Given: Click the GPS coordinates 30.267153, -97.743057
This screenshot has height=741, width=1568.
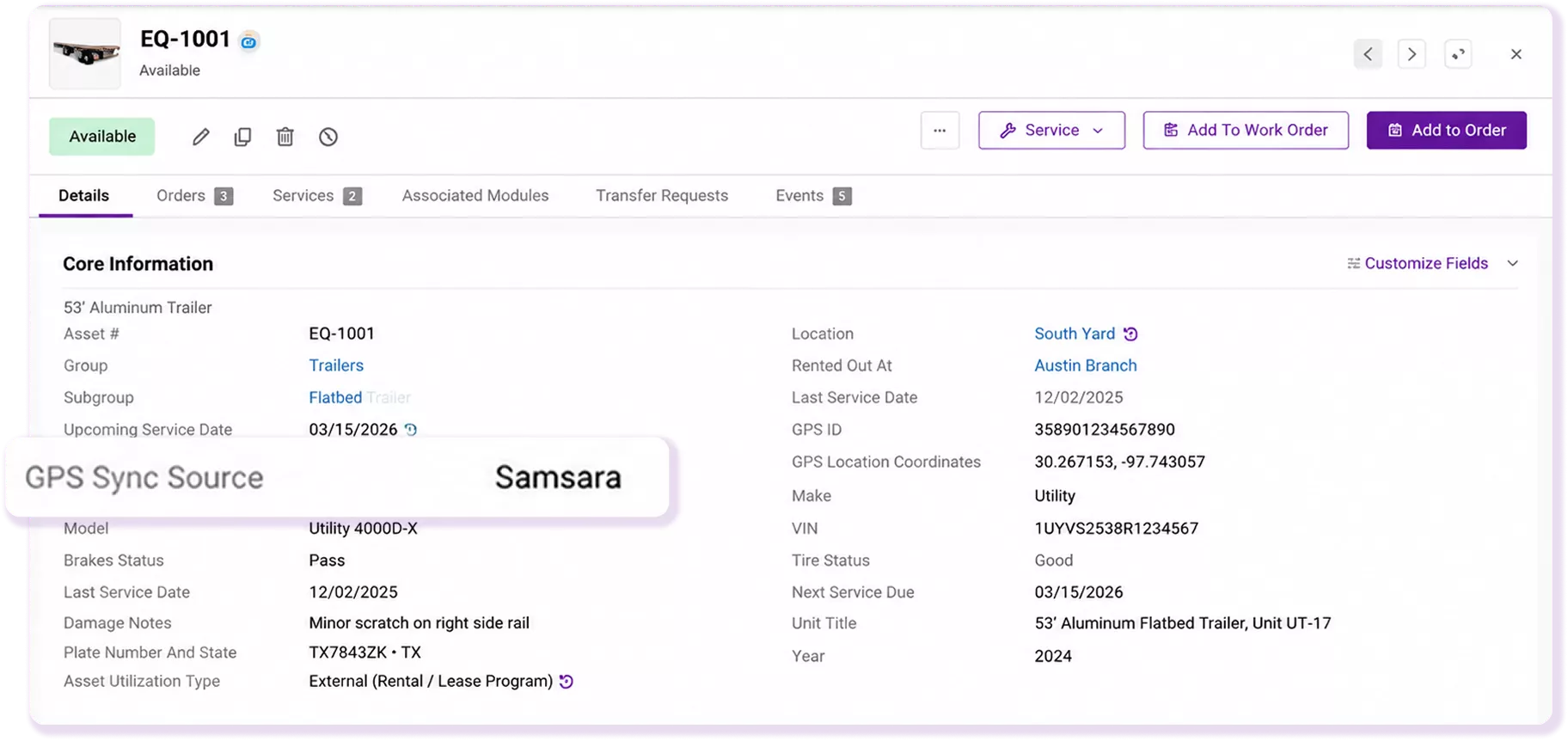Looking at the screenshot, I should pyautogui.click(x=1119, y=462).
